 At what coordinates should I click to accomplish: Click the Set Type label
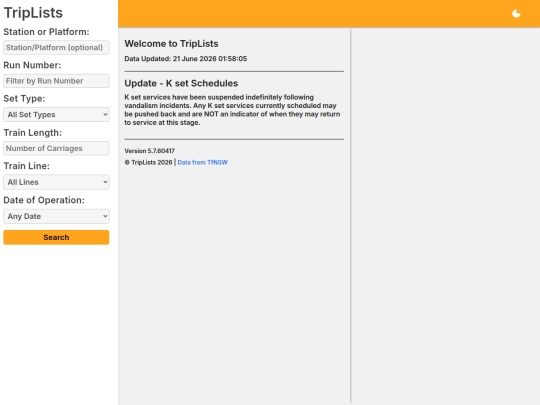24,98
